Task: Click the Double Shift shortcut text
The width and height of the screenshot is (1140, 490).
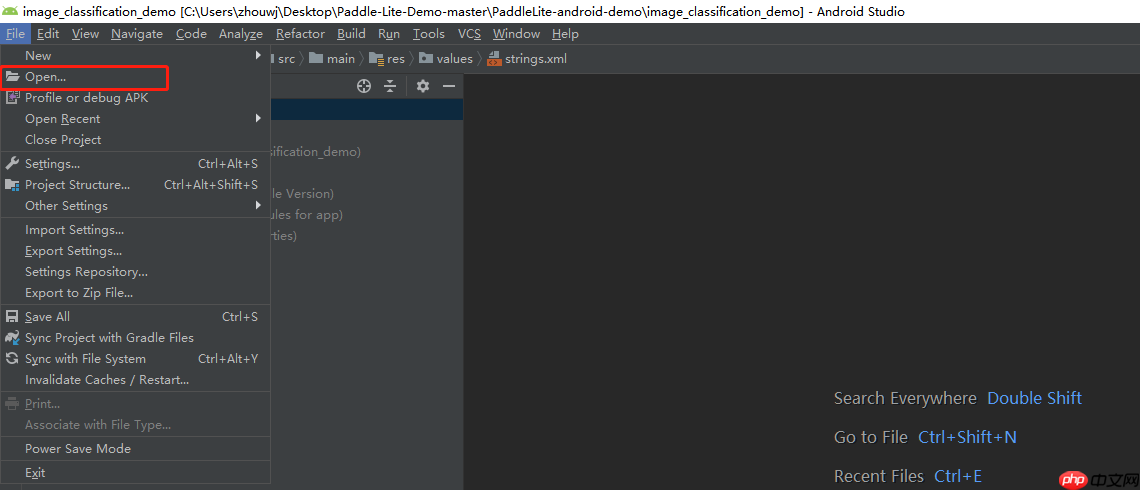Action: click(1035, 398)
